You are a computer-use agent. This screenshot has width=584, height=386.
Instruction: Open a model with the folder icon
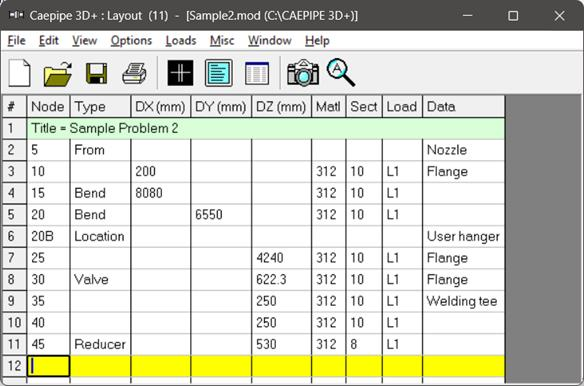pos(58,73)
